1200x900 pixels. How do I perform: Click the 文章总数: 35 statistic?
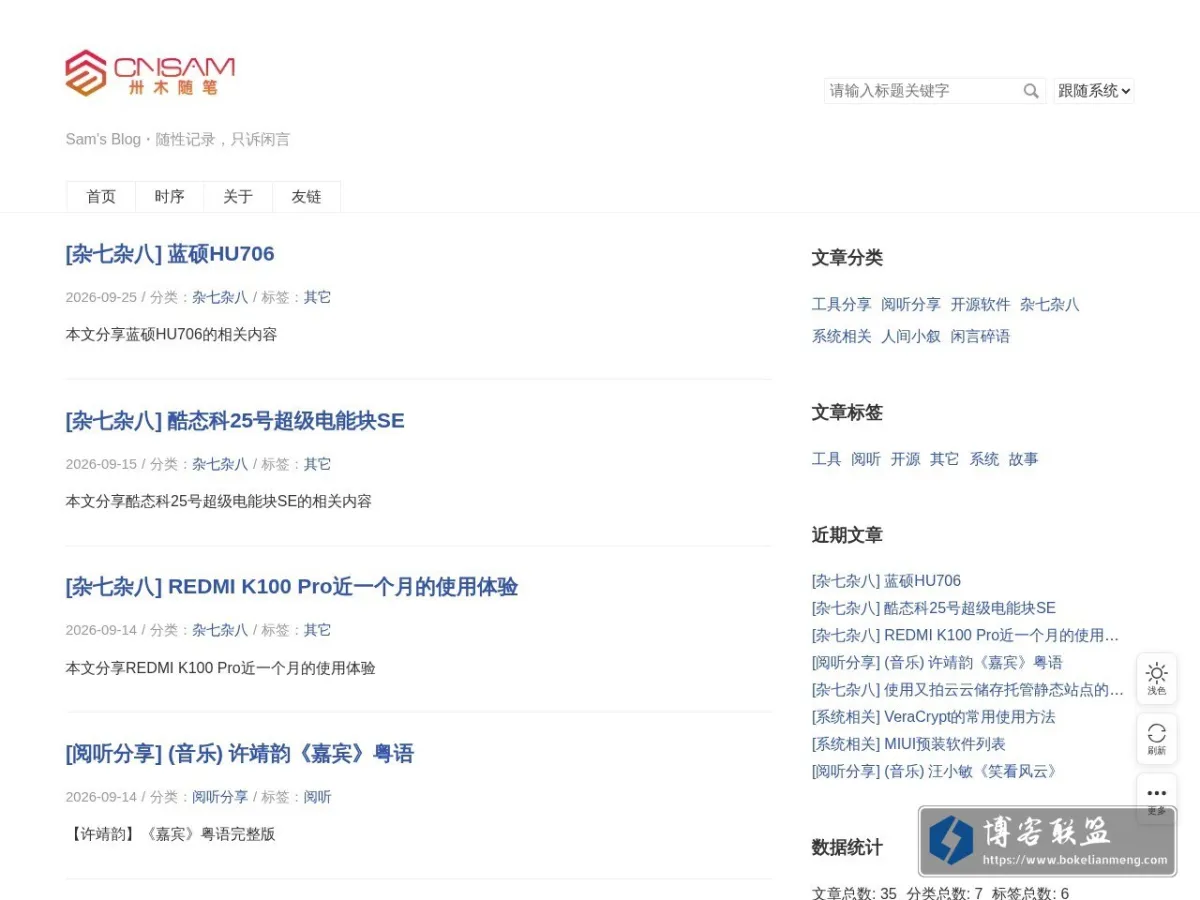tap(854, 893)
